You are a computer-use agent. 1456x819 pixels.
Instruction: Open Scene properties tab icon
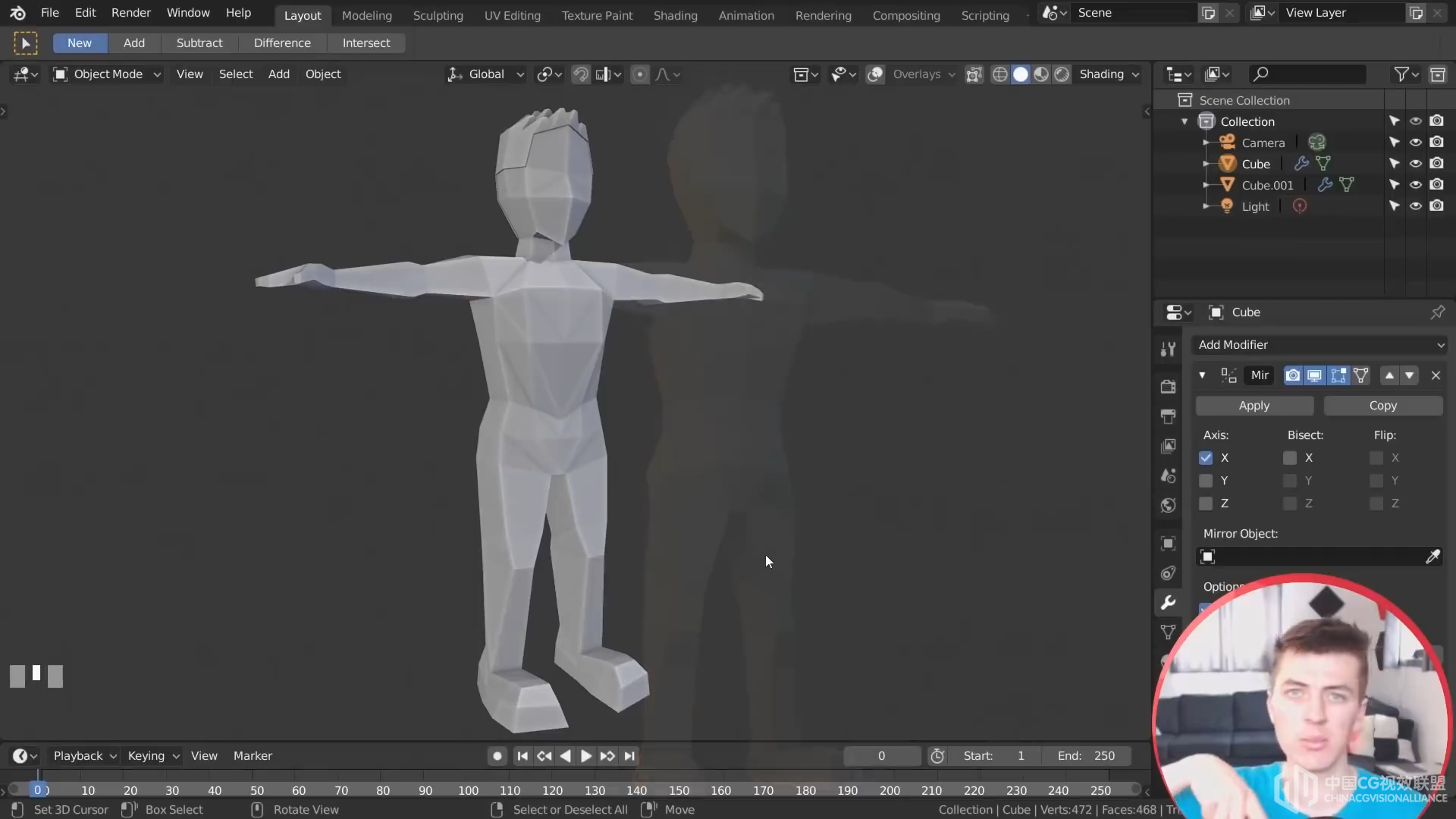[x=1168, y=475]
